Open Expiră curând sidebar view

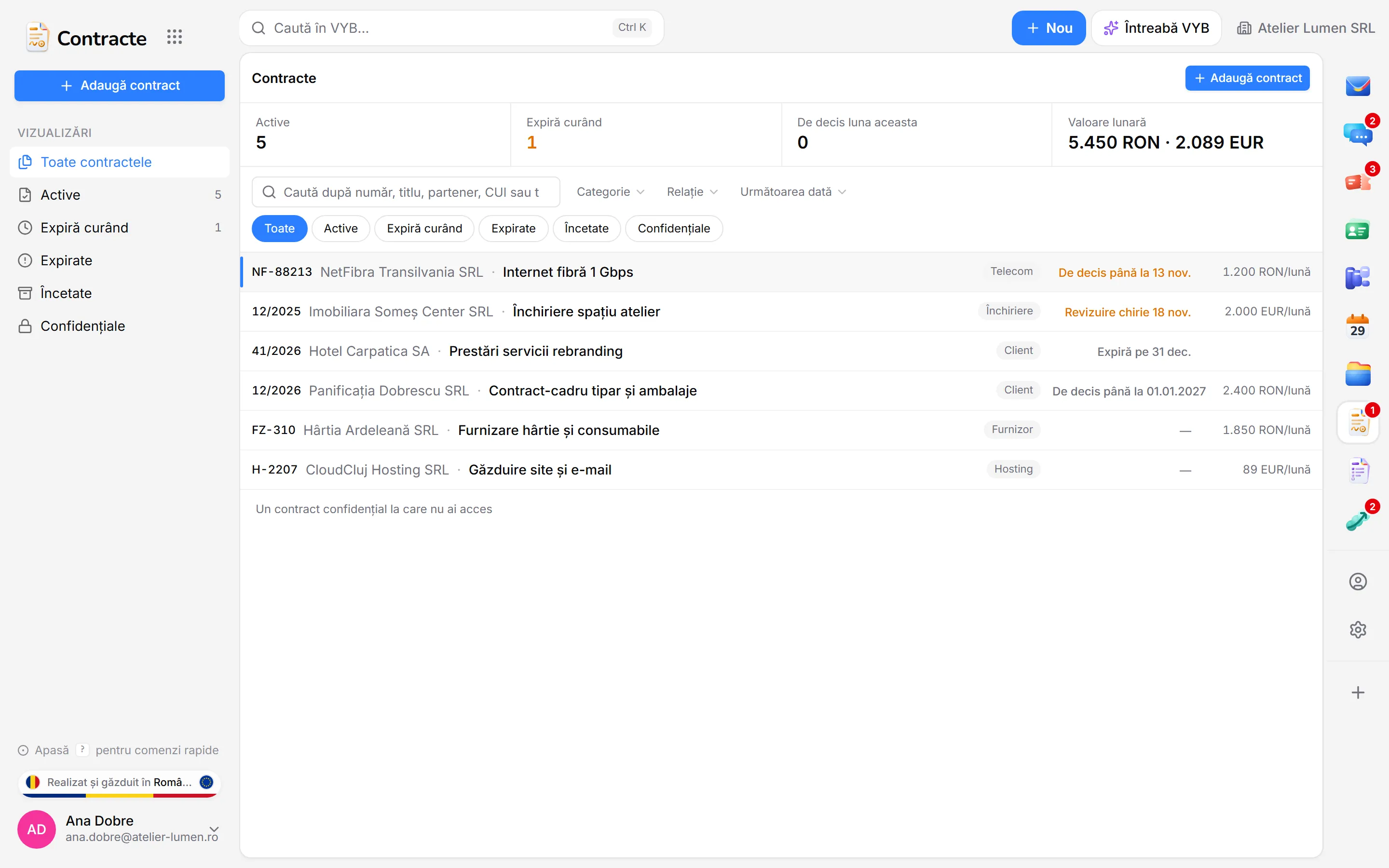pyautogui.click(x=120, y=228)
